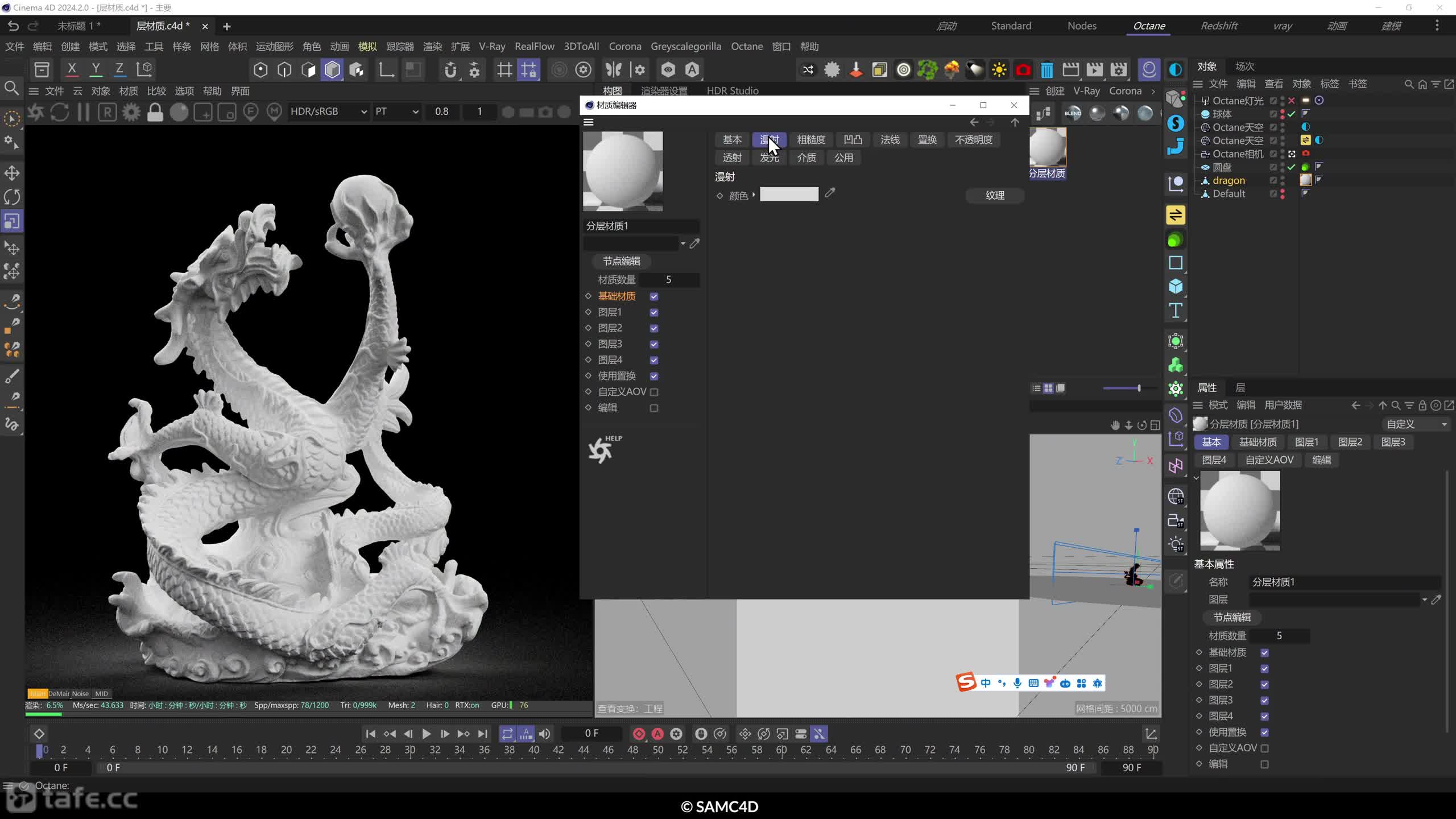
Task: Open the 图层 dropdown arrow in Attributes panel
Action: pyautogui.click(x=1424, y=599)
